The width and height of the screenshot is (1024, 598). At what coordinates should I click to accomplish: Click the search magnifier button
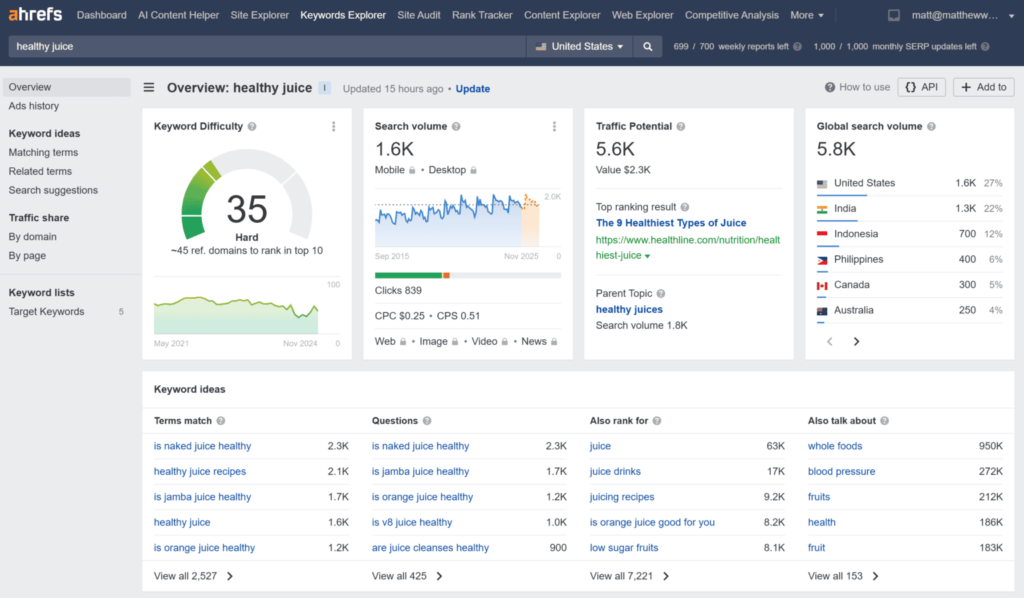pos(647,46)
